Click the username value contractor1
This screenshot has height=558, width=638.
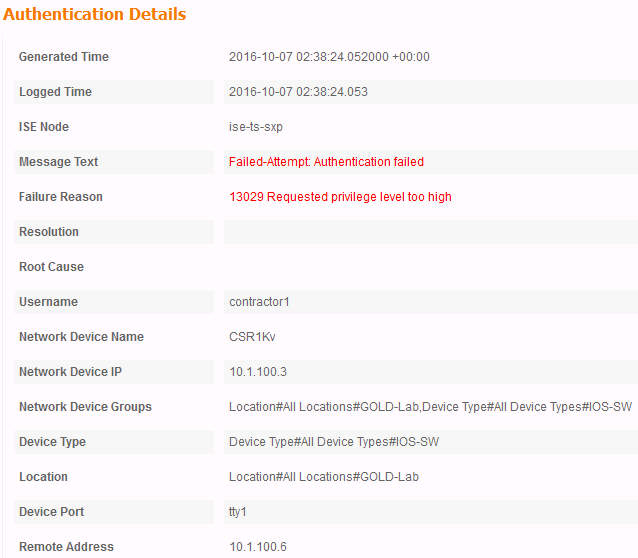[259, 302]
